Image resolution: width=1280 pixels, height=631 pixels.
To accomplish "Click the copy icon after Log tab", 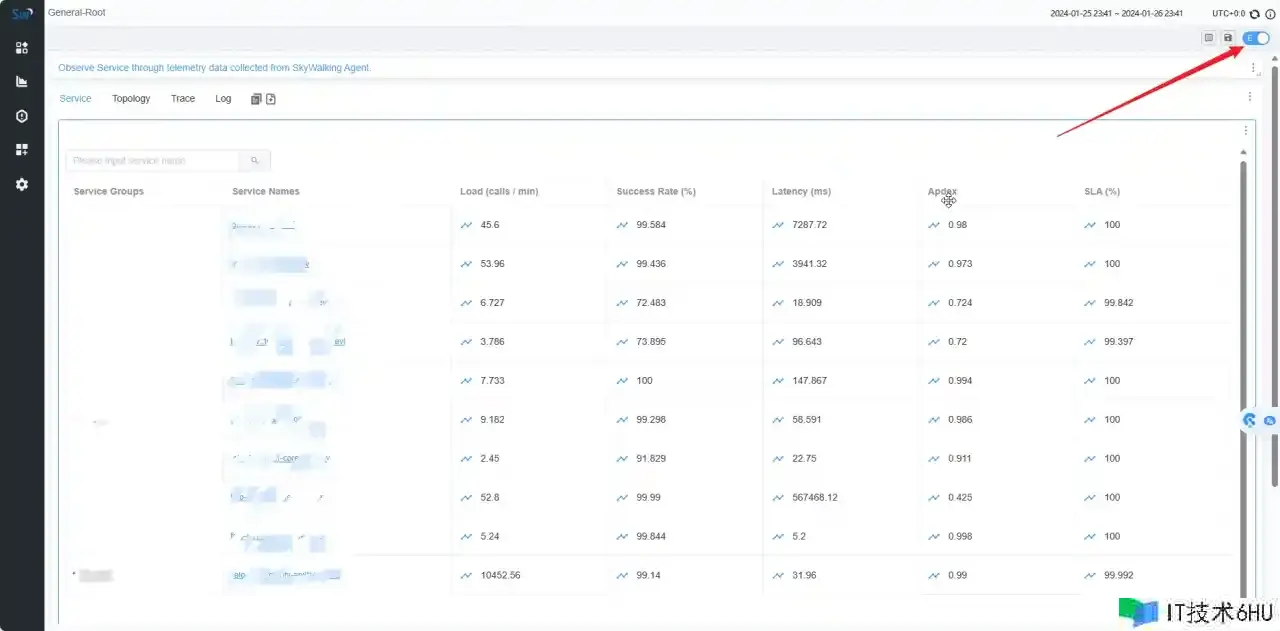I will (x=256, y=99).
